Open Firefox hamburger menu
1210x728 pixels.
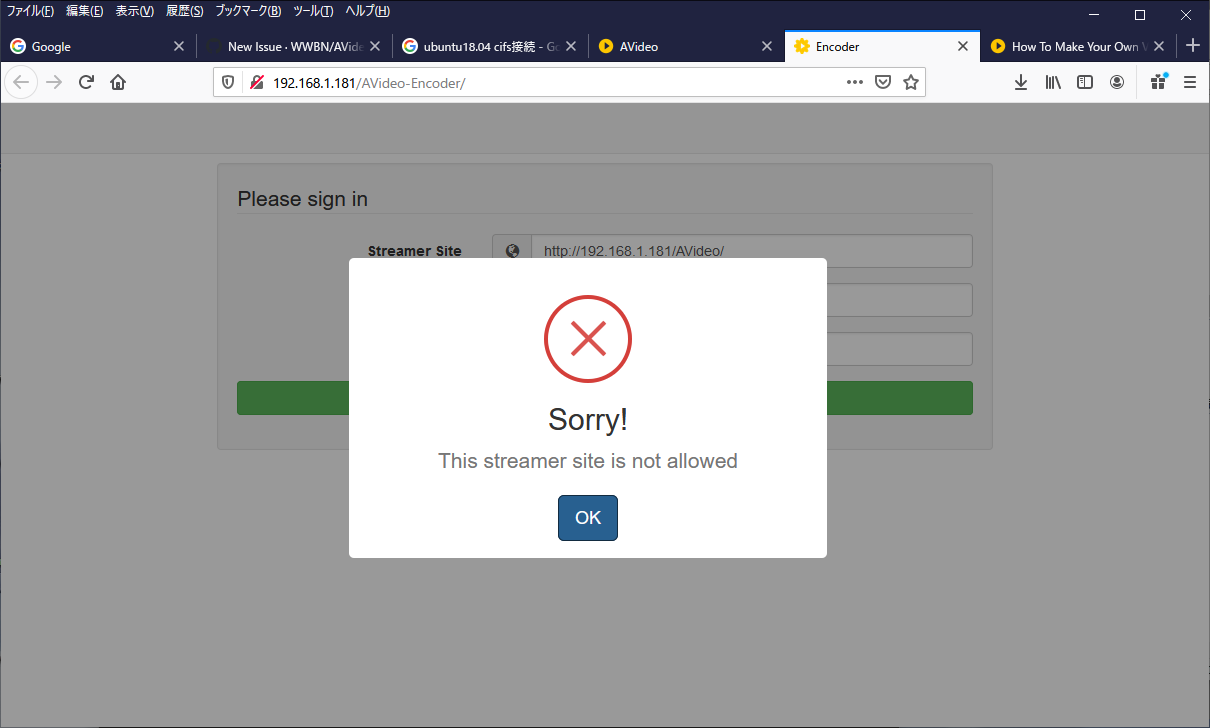(x=1190, y=83)
